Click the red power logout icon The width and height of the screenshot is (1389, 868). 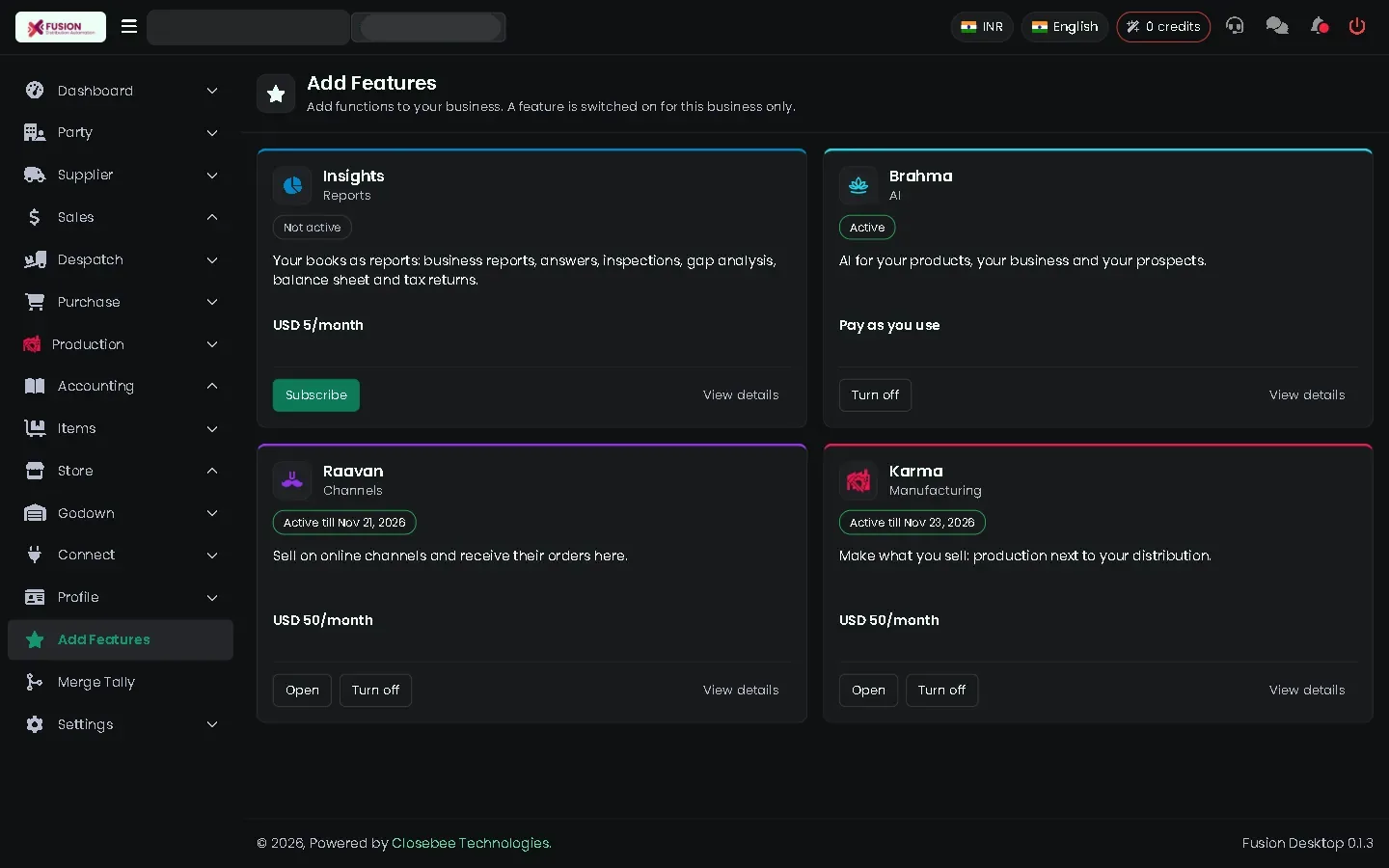(x=1357, y=26)
